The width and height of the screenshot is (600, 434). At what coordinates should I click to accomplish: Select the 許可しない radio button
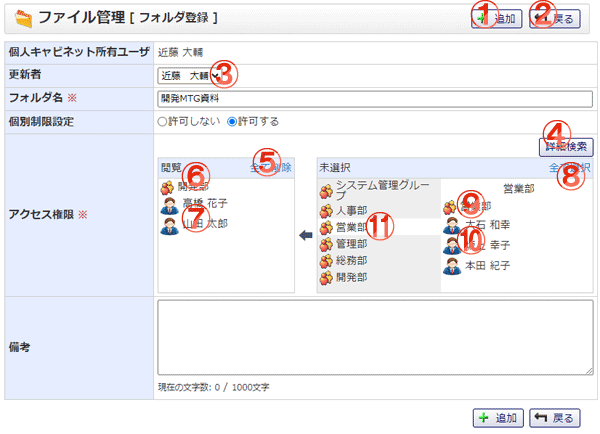point(162,122)
